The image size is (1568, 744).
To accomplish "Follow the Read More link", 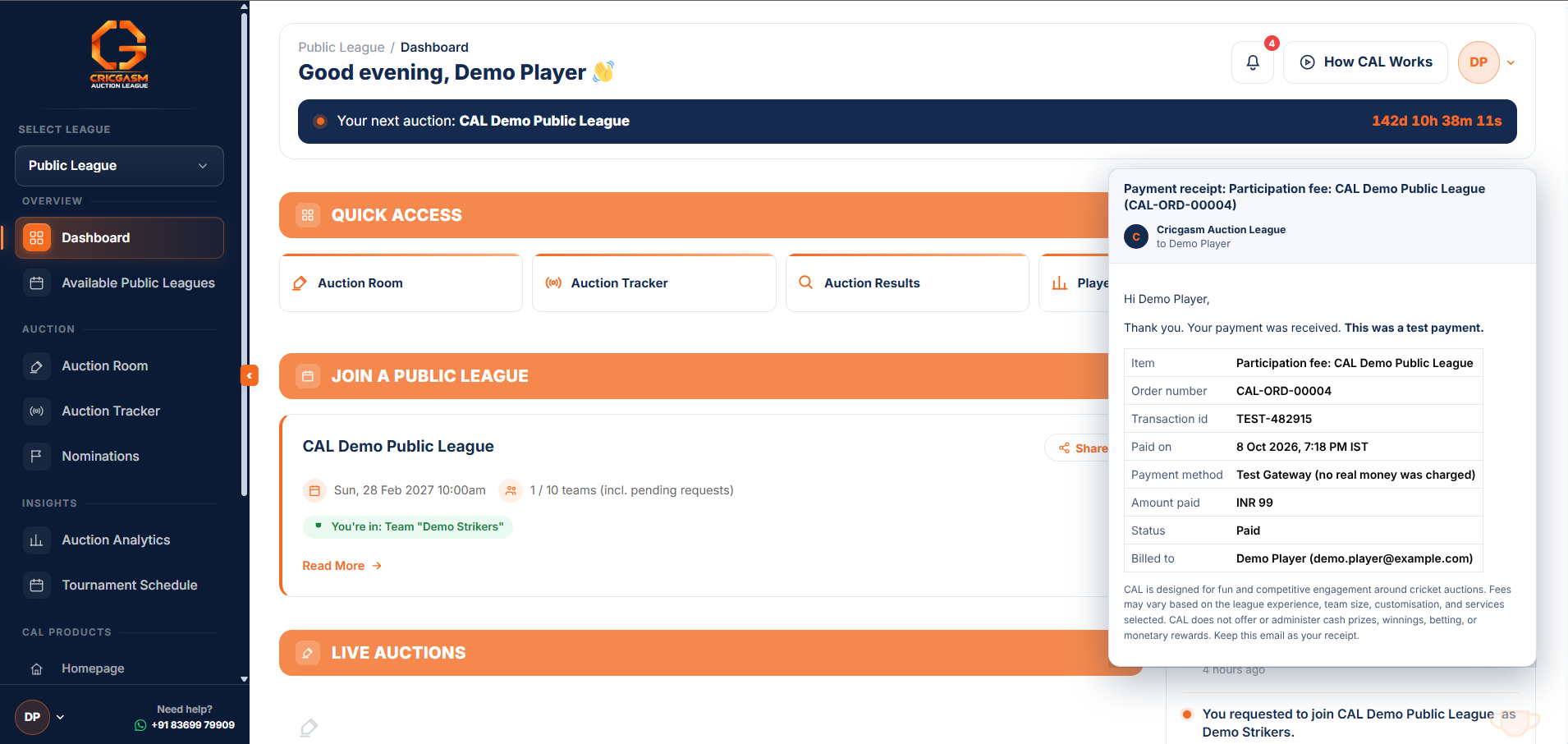I will coord(342,566).
